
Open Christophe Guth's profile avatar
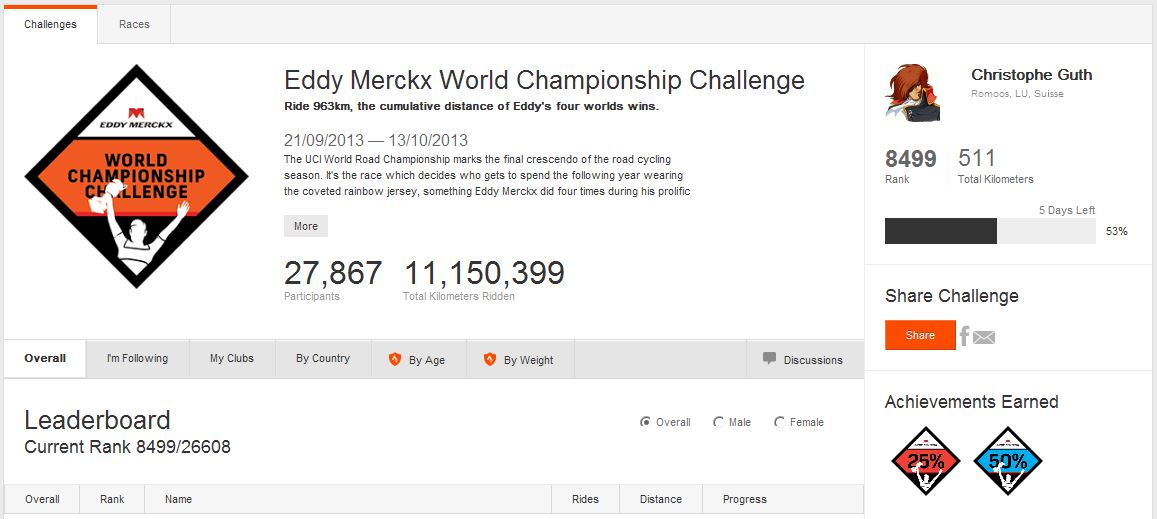tap(912, 93)
